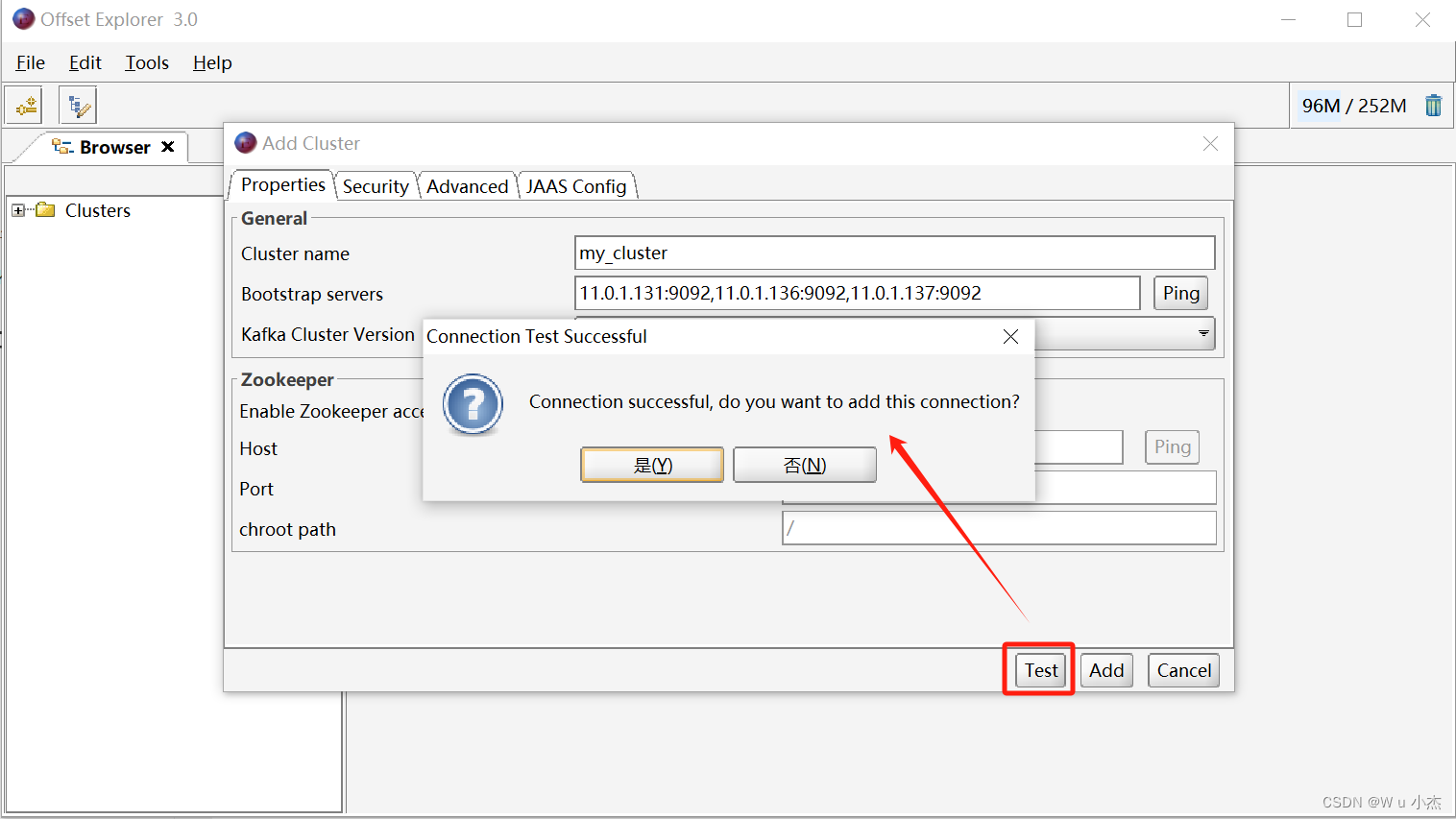
Task: Click the 'Kafka Cluster Version' label
Action: pyautogui.click(x=328, y=334)
